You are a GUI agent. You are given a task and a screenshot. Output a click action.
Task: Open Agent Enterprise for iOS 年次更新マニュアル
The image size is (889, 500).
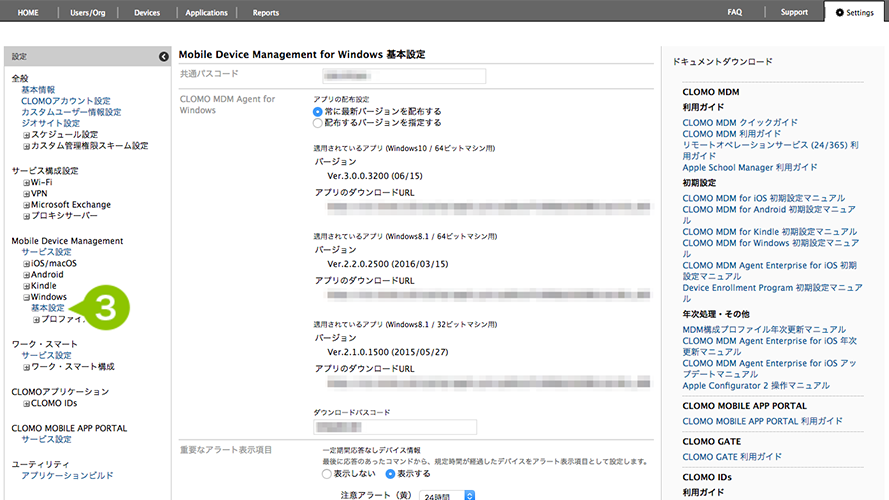point(769,346)
